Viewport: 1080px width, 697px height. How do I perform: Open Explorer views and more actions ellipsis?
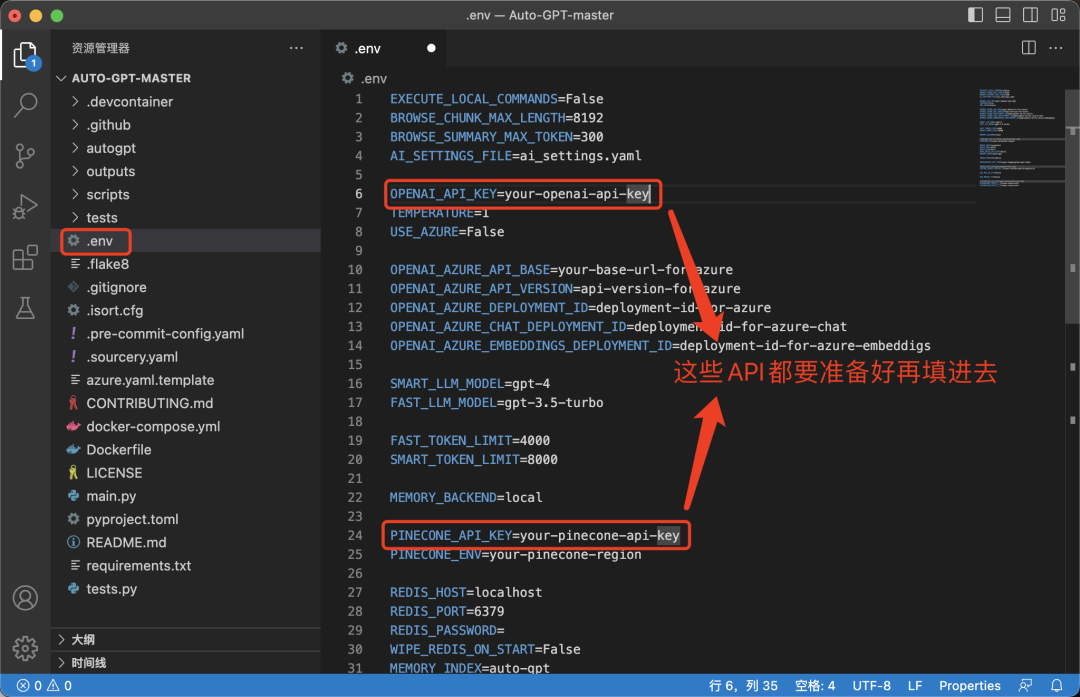[x=296, y=48]
